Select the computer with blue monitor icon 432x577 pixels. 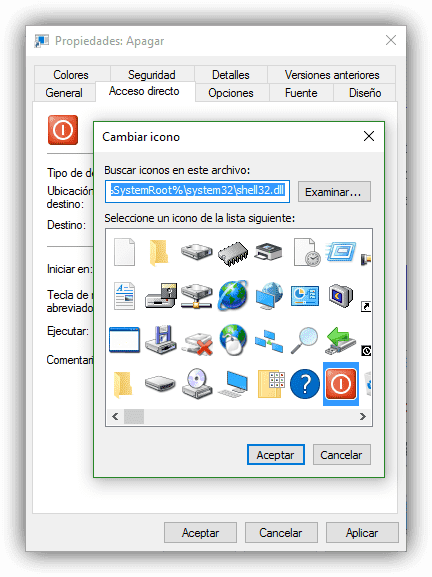[x=233, y=384]
